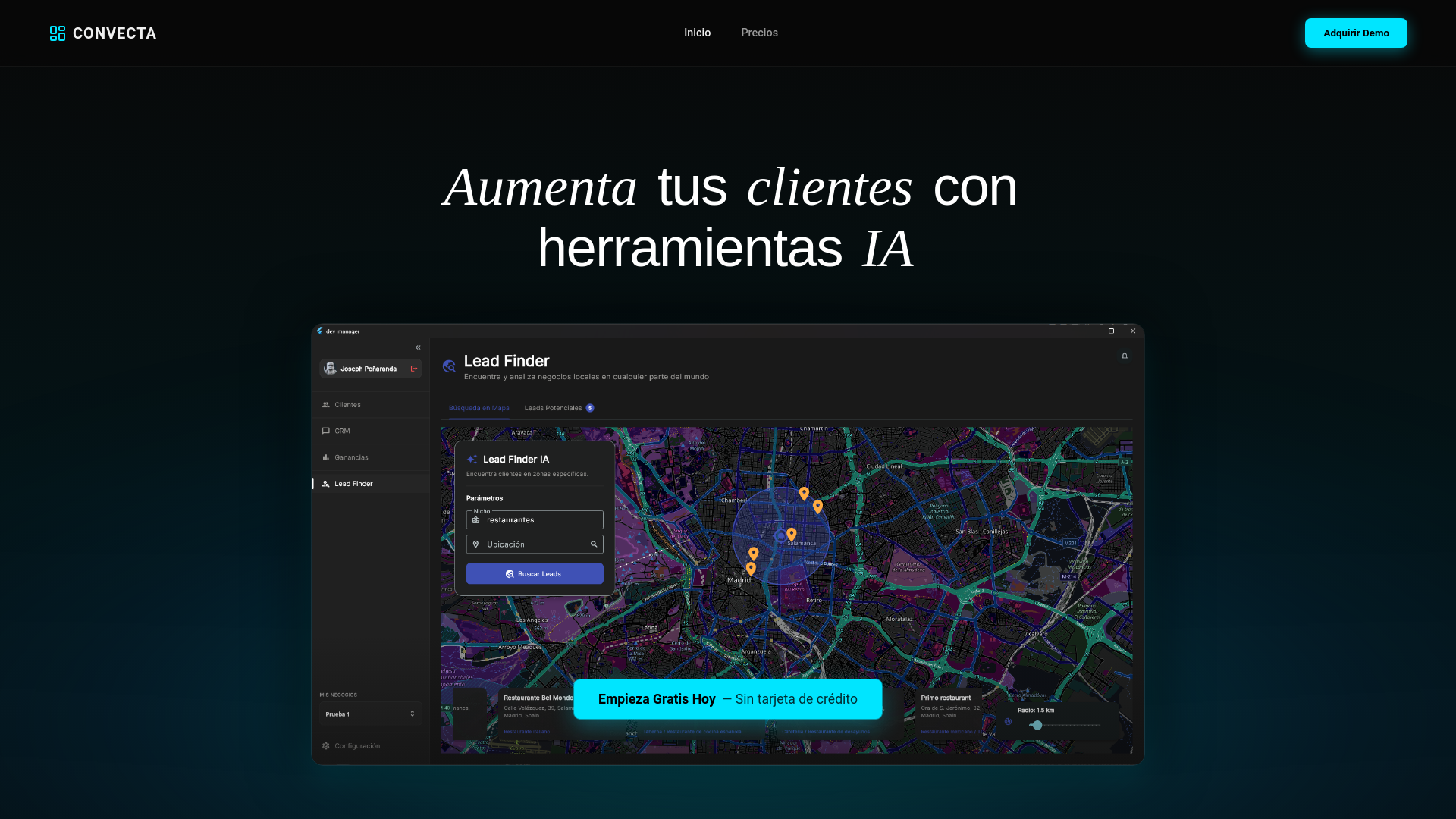Image resolution: width=1456 pixels, height=819 pixels.
Task: Click the map pin on Salamanca
Action: click(792, 535)
